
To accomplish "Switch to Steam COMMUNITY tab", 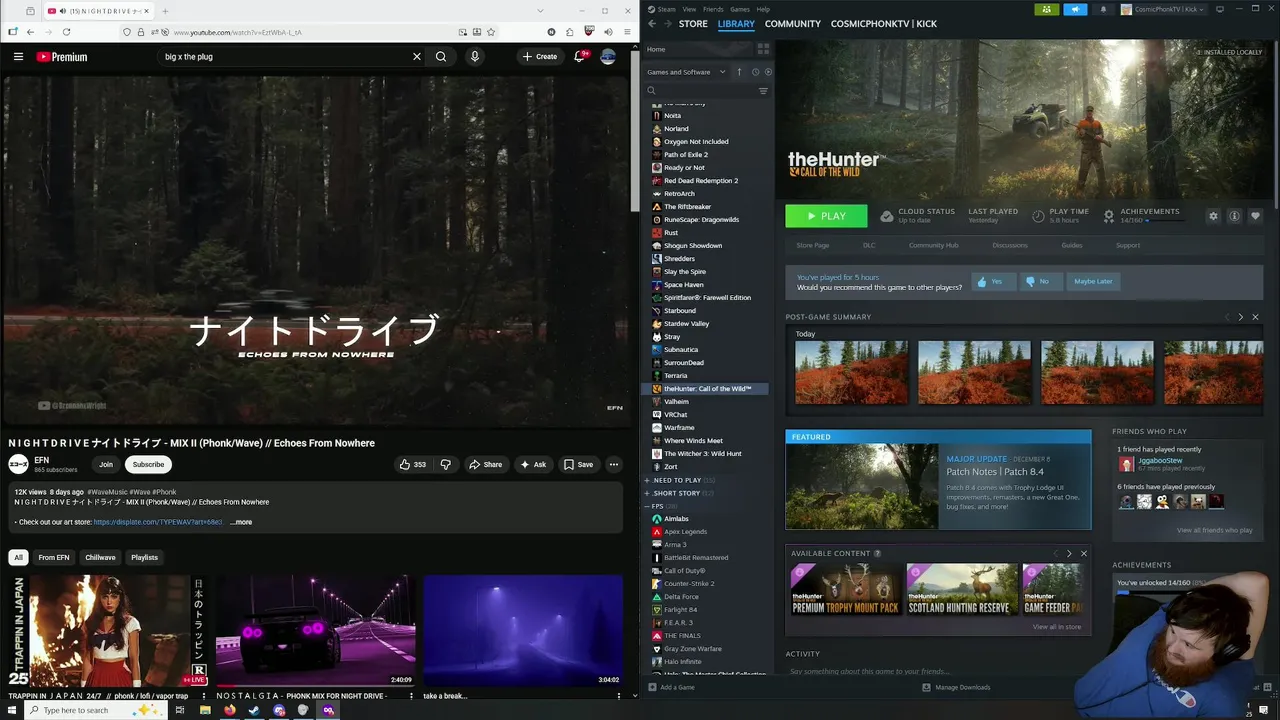I will point(793,24).
